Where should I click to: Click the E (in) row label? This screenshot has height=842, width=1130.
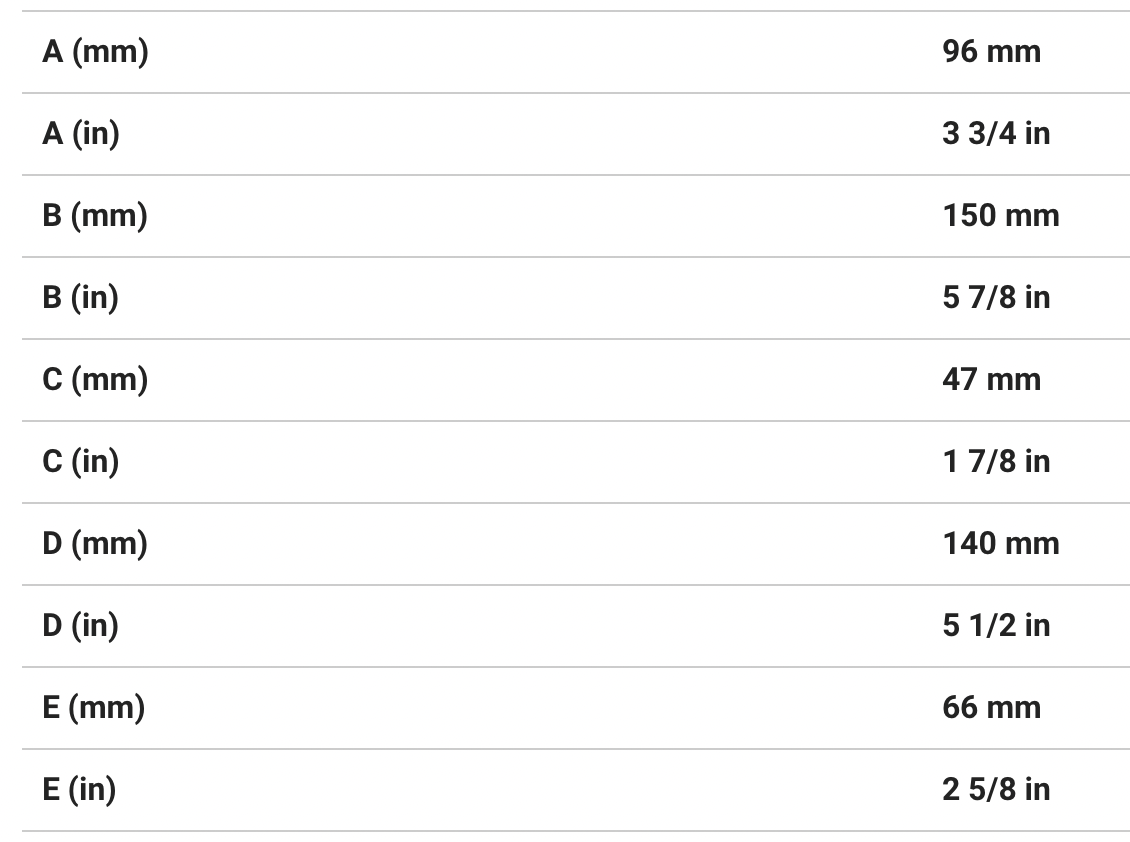click(79, 789)
